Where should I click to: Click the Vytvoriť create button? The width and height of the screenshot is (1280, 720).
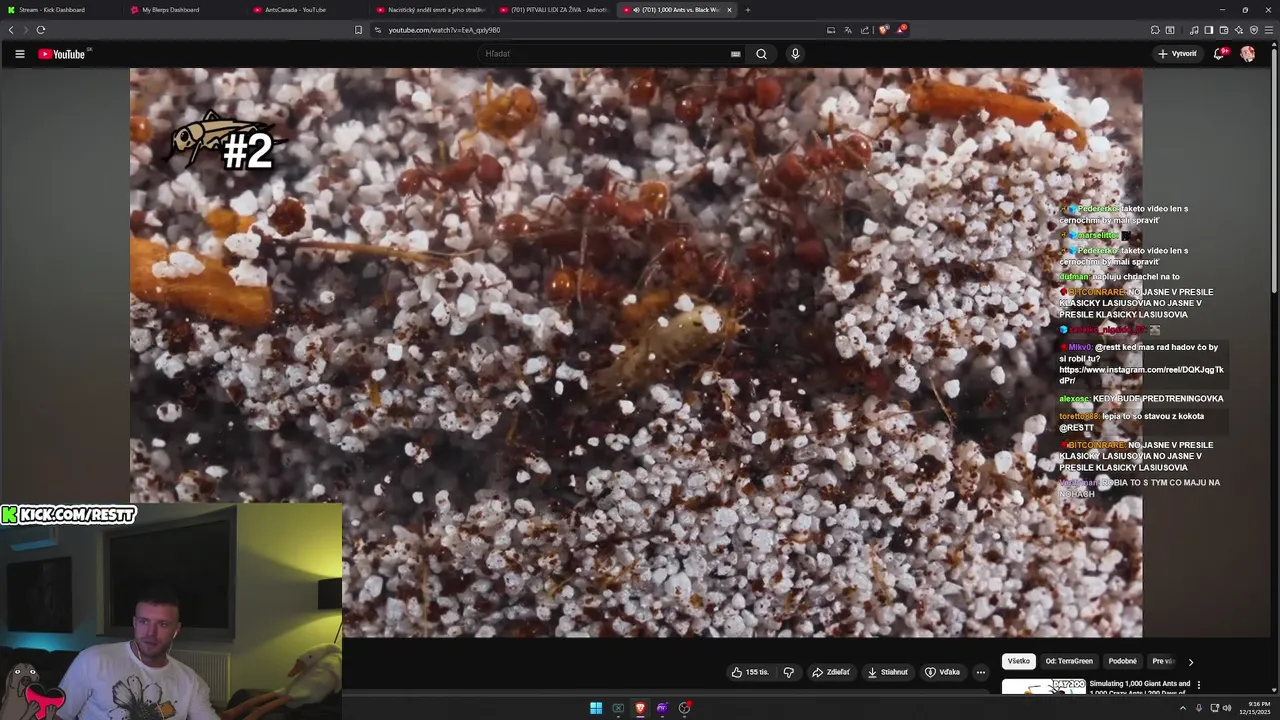1177,54
